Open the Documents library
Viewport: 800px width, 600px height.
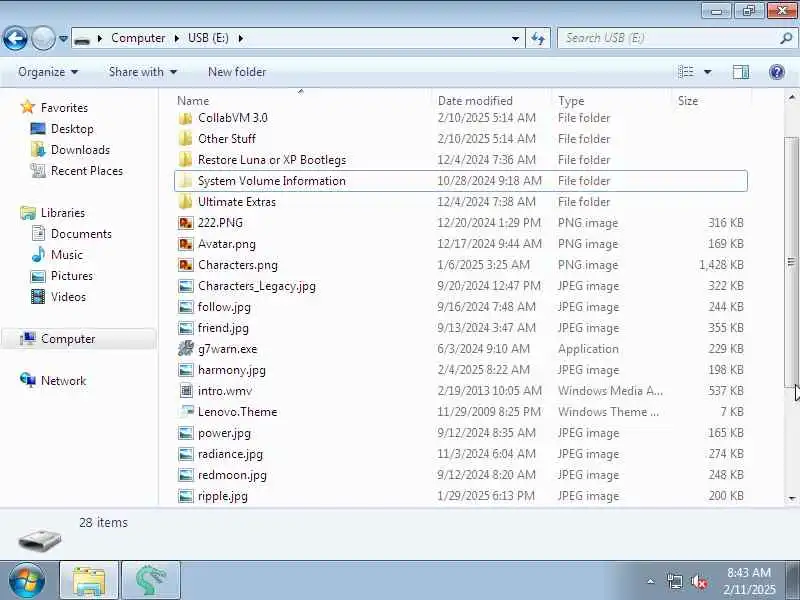81,234
